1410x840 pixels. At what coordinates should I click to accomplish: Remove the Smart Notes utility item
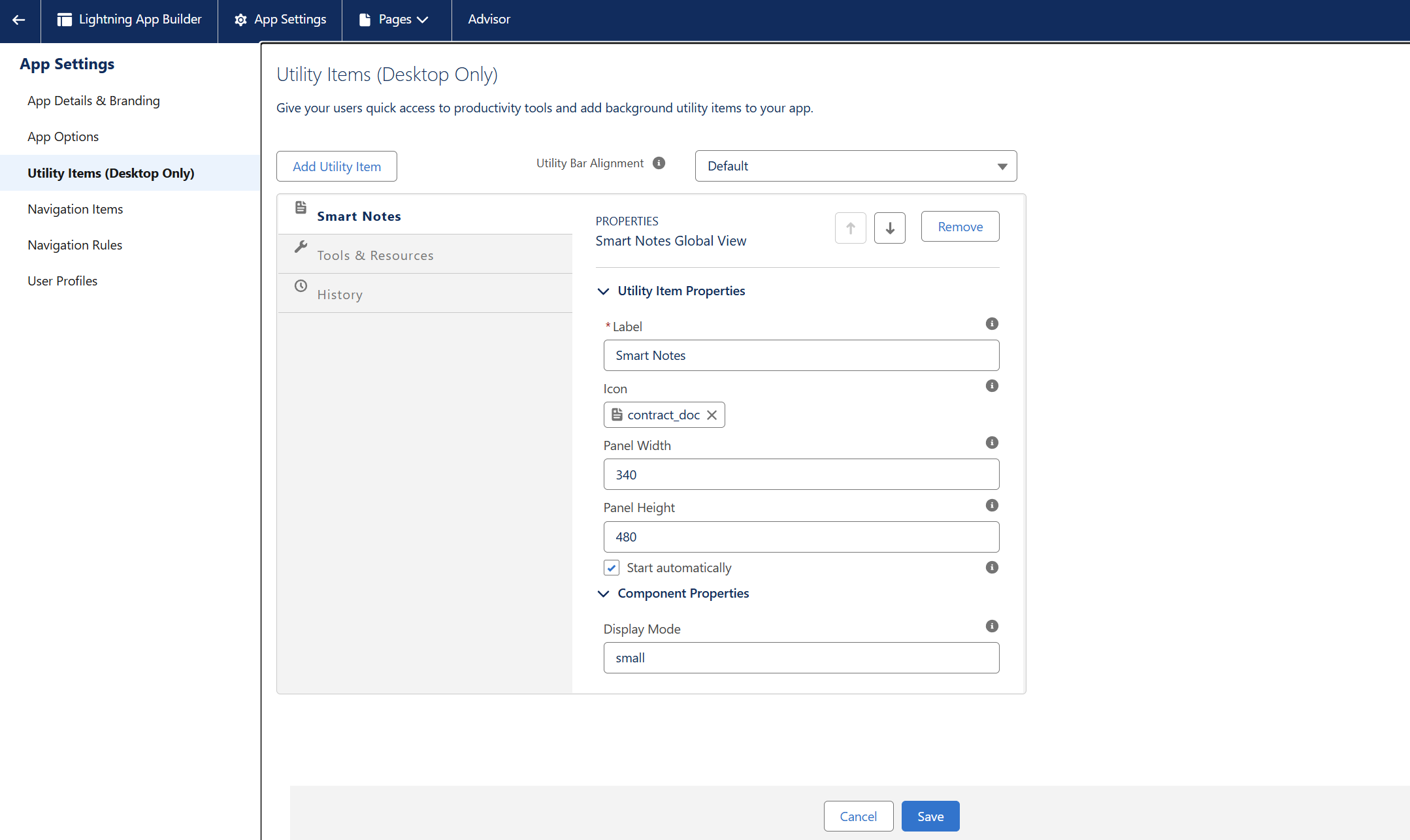[960, 227]
